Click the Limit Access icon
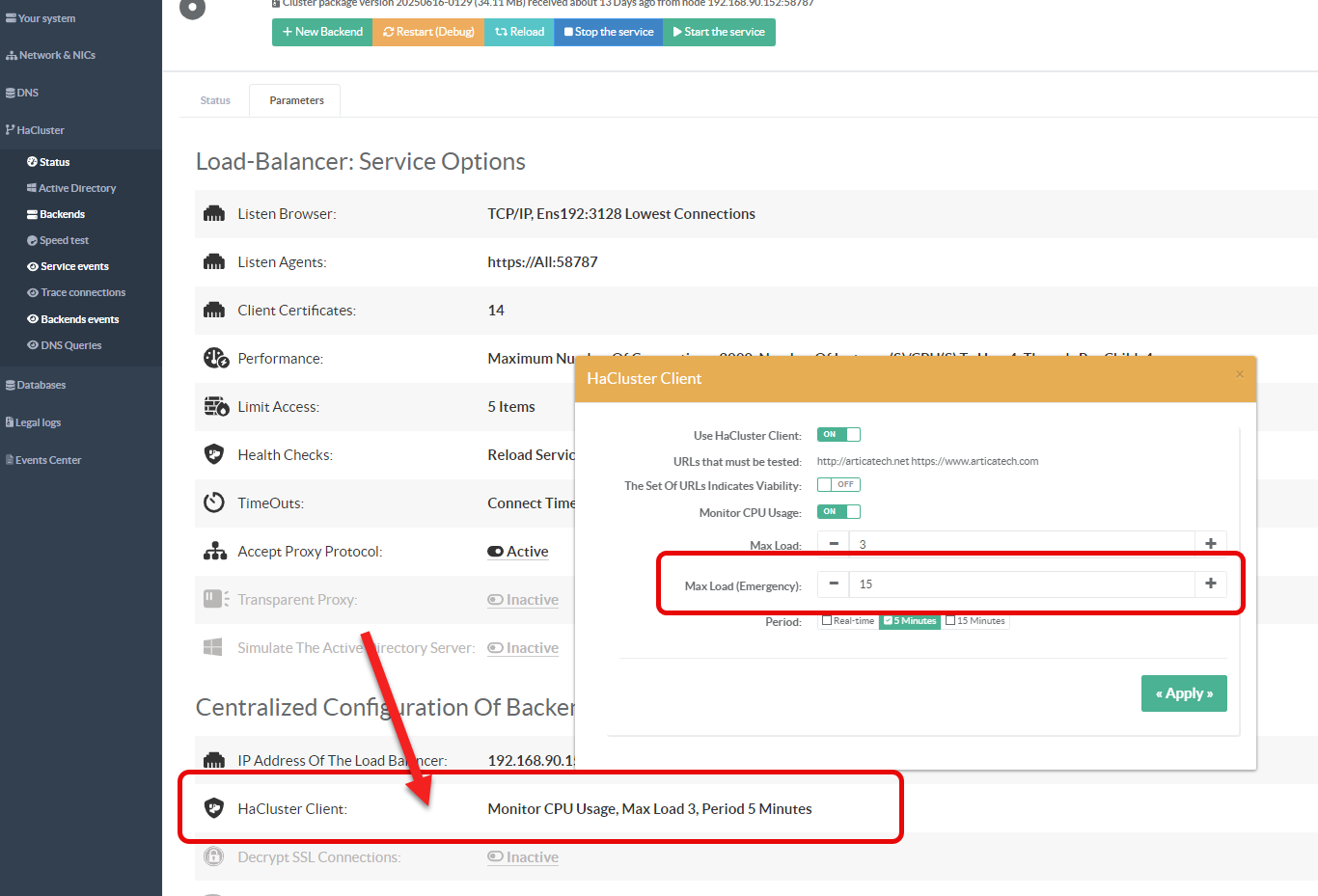Screen dimensions: 1318x896 tap(215, 407)
